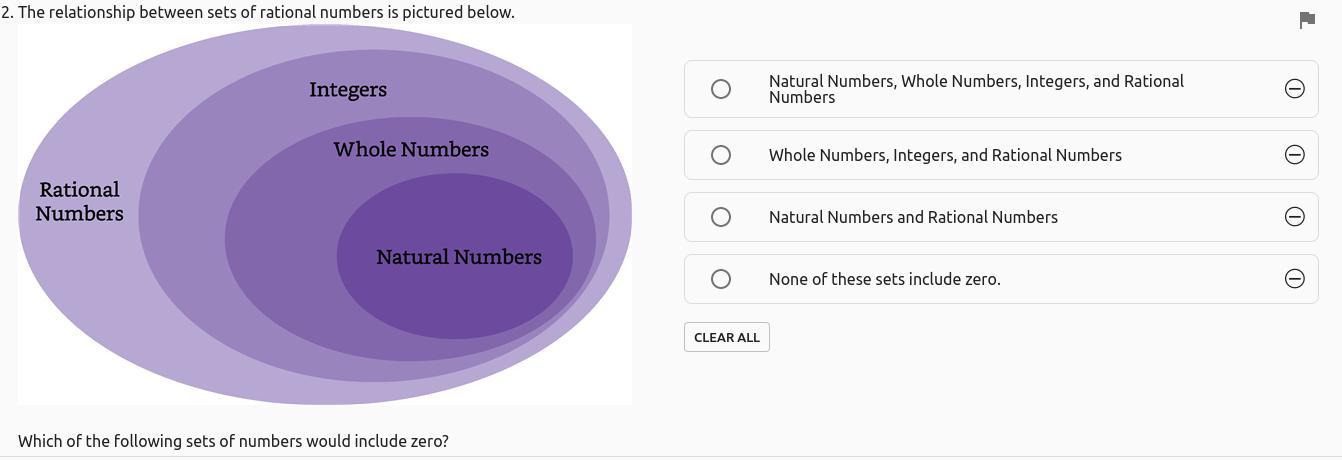Screen dimensions: 1342x460
Task: Select 'None of these sets include zero' radio
Action: point(721,279)
